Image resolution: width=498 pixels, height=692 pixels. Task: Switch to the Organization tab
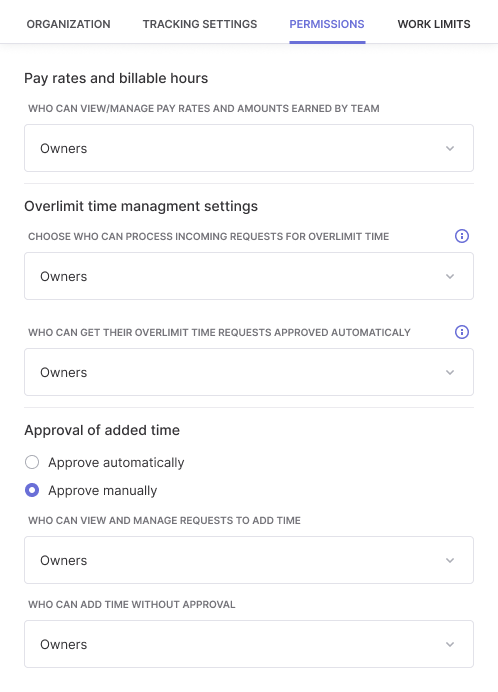coord(68,24)
